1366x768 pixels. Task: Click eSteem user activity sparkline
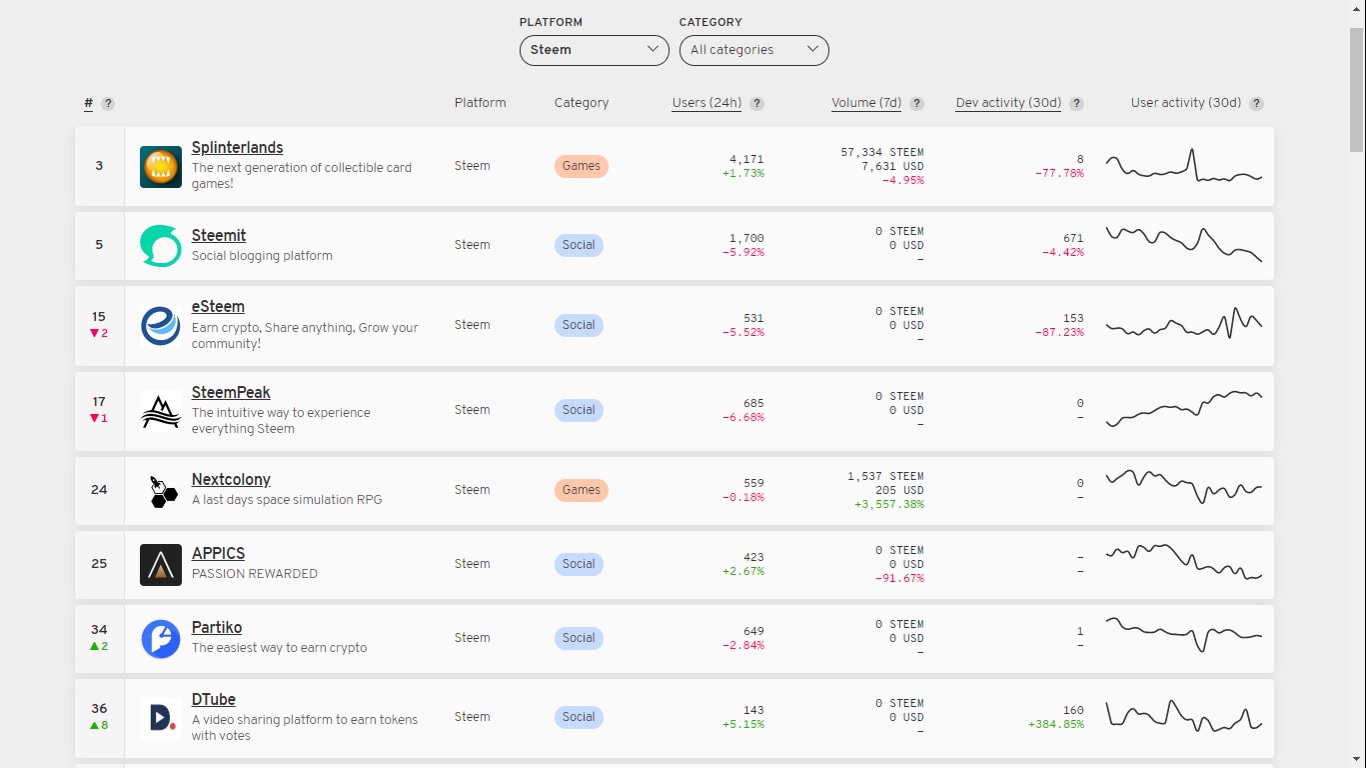pyautogui.click(x=1184, y=324)
